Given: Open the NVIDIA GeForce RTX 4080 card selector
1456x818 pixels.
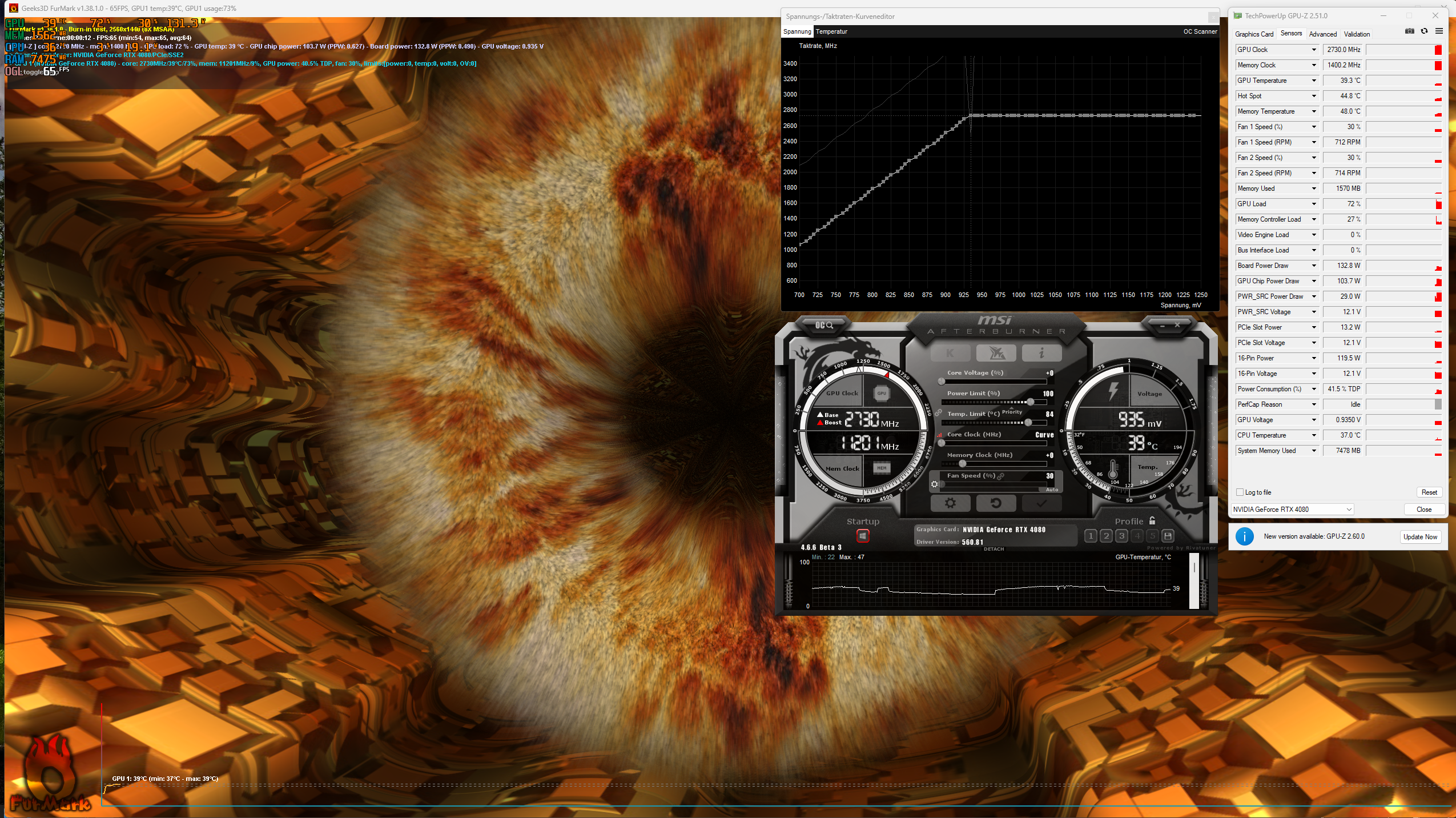Looking at the screenshot, I should coord(1292,510).
